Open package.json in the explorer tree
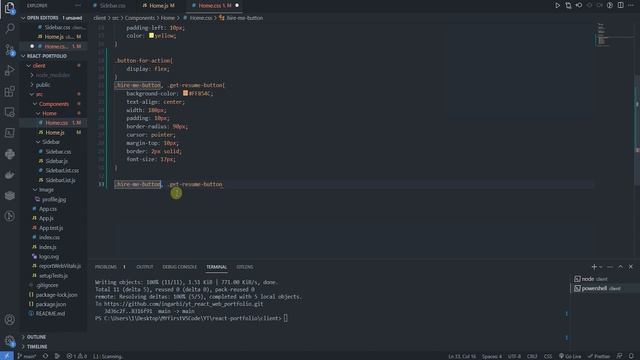The width and height of the screenshot is (640, 360). tap(51, 304)
